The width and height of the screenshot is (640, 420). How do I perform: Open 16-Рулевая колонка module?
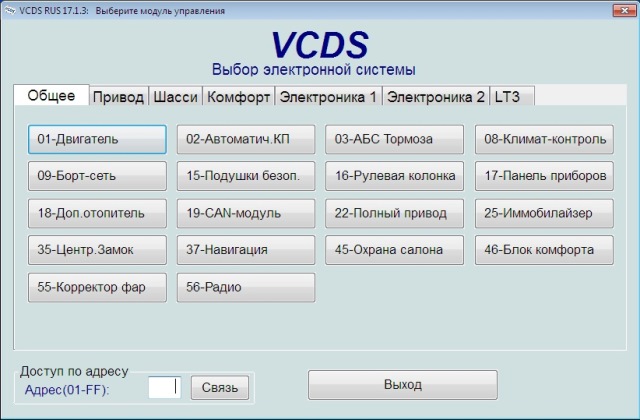395,176
